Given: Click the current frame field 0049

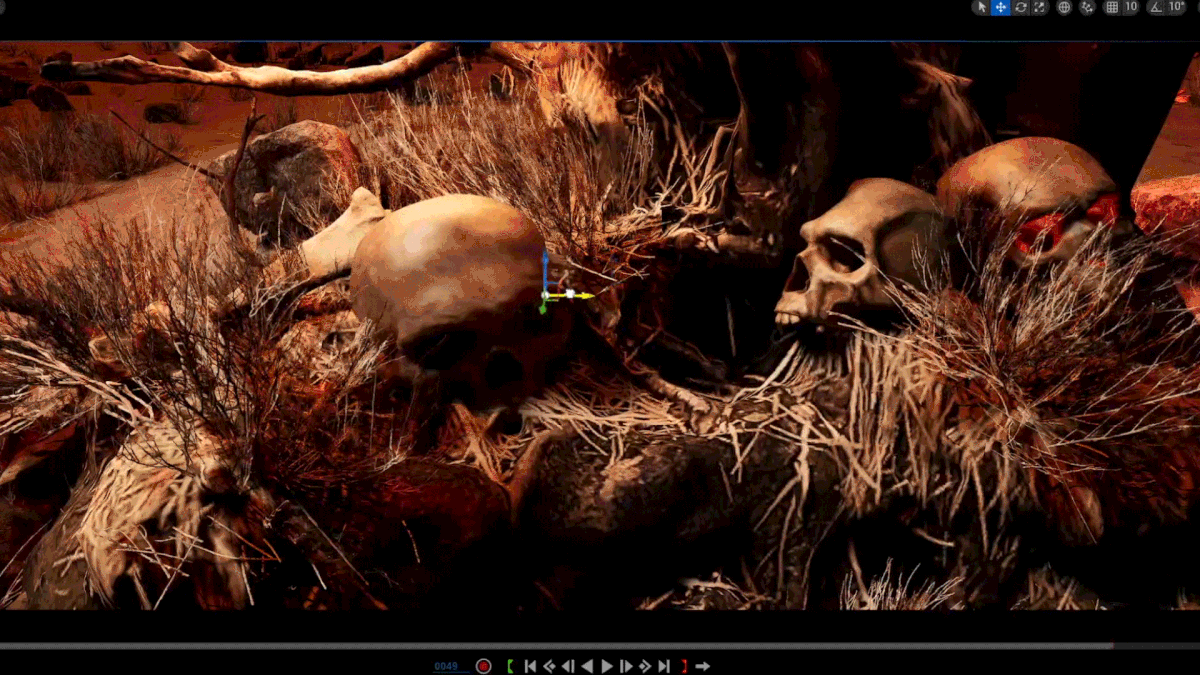Looking at the screenshot, I should pos(445,666).
